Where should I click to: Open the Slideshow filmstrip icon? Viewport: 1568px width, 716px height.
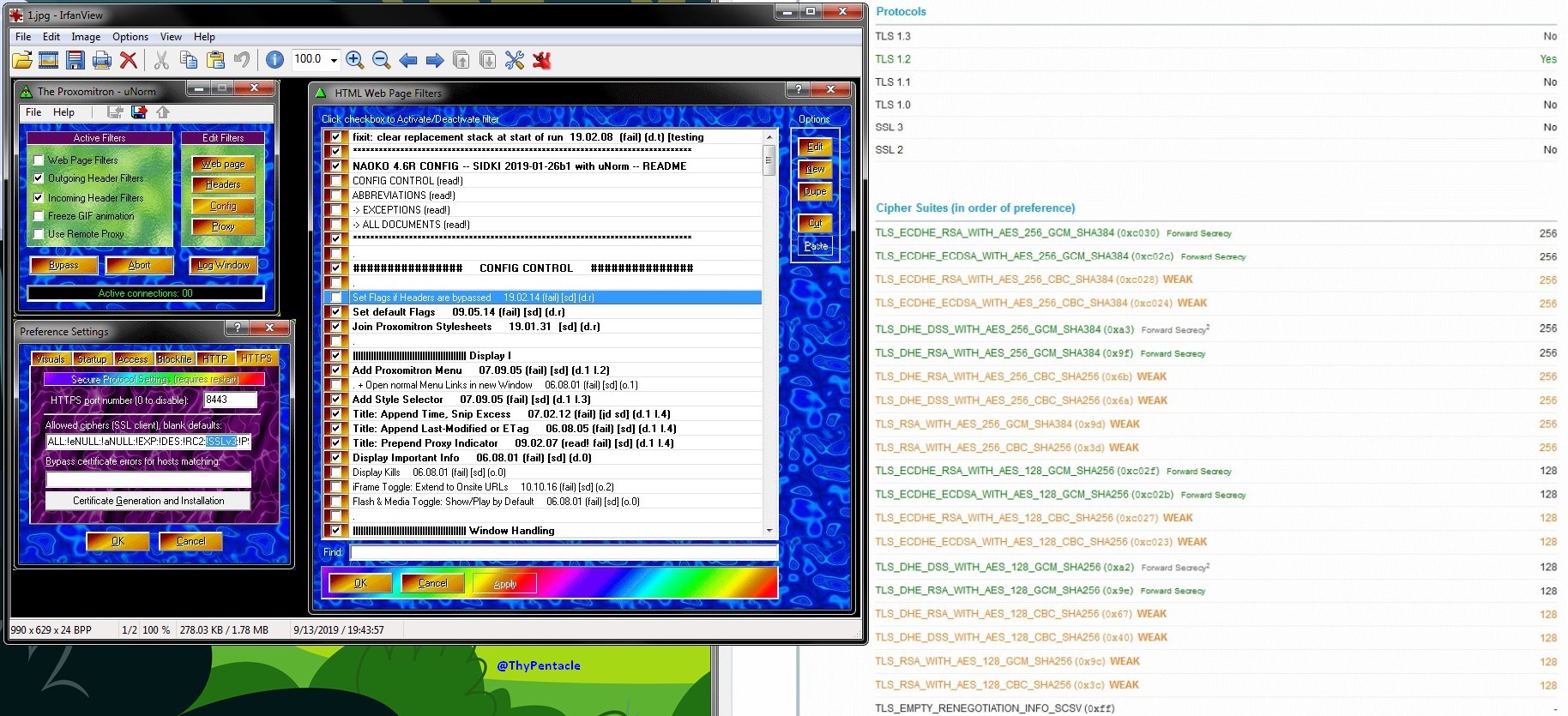[x=49, y=60]
